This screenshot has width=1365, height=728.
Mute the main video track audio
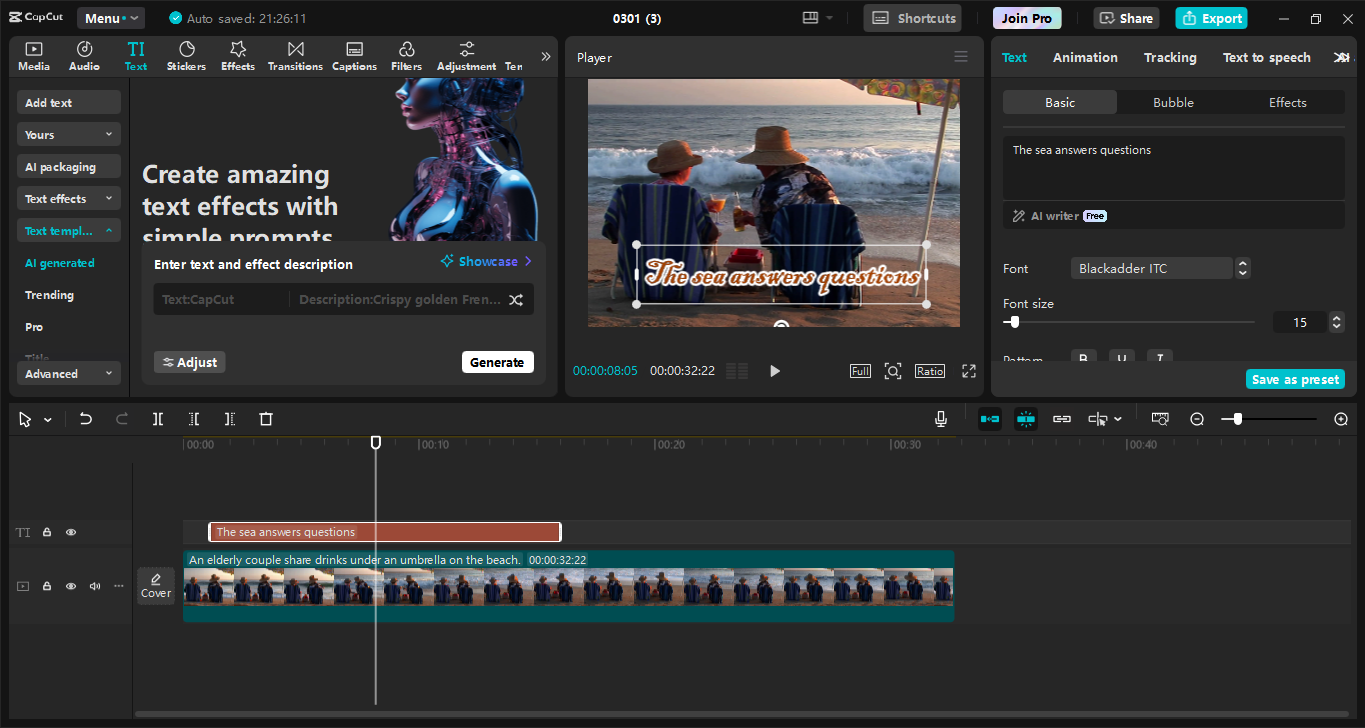pos(95,586)
